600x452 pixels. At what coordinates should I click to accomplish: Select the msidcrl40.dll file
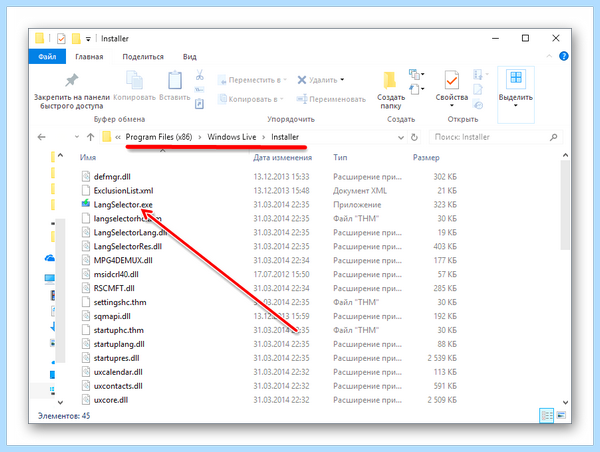point(116,274)
